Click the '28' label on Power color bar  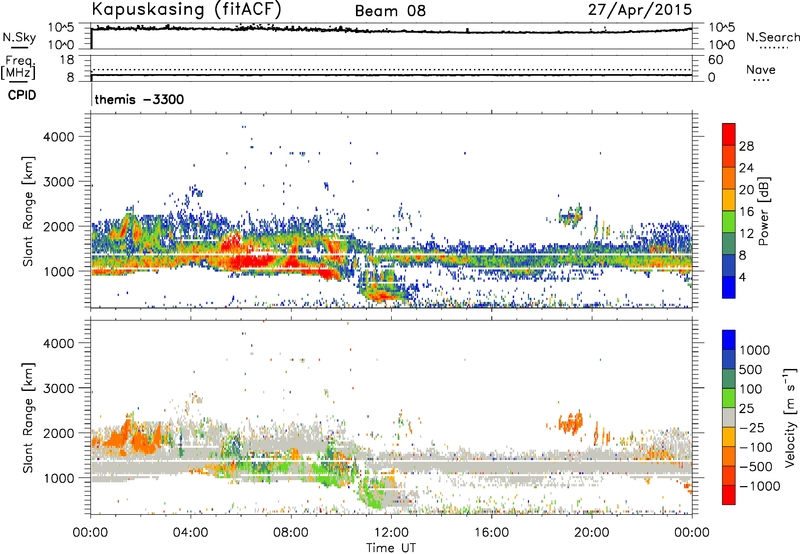(x=746, y=146)
